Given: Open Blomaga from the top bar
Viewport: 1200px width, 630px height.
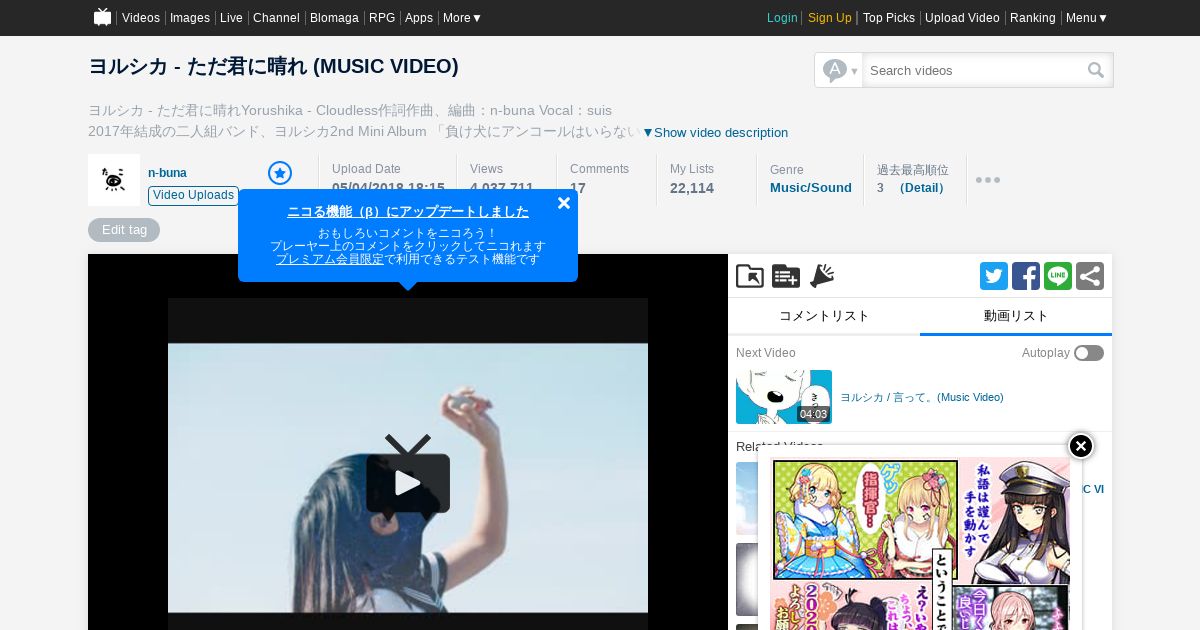Looking at the screenshot, I should click(x=334, y=18).
